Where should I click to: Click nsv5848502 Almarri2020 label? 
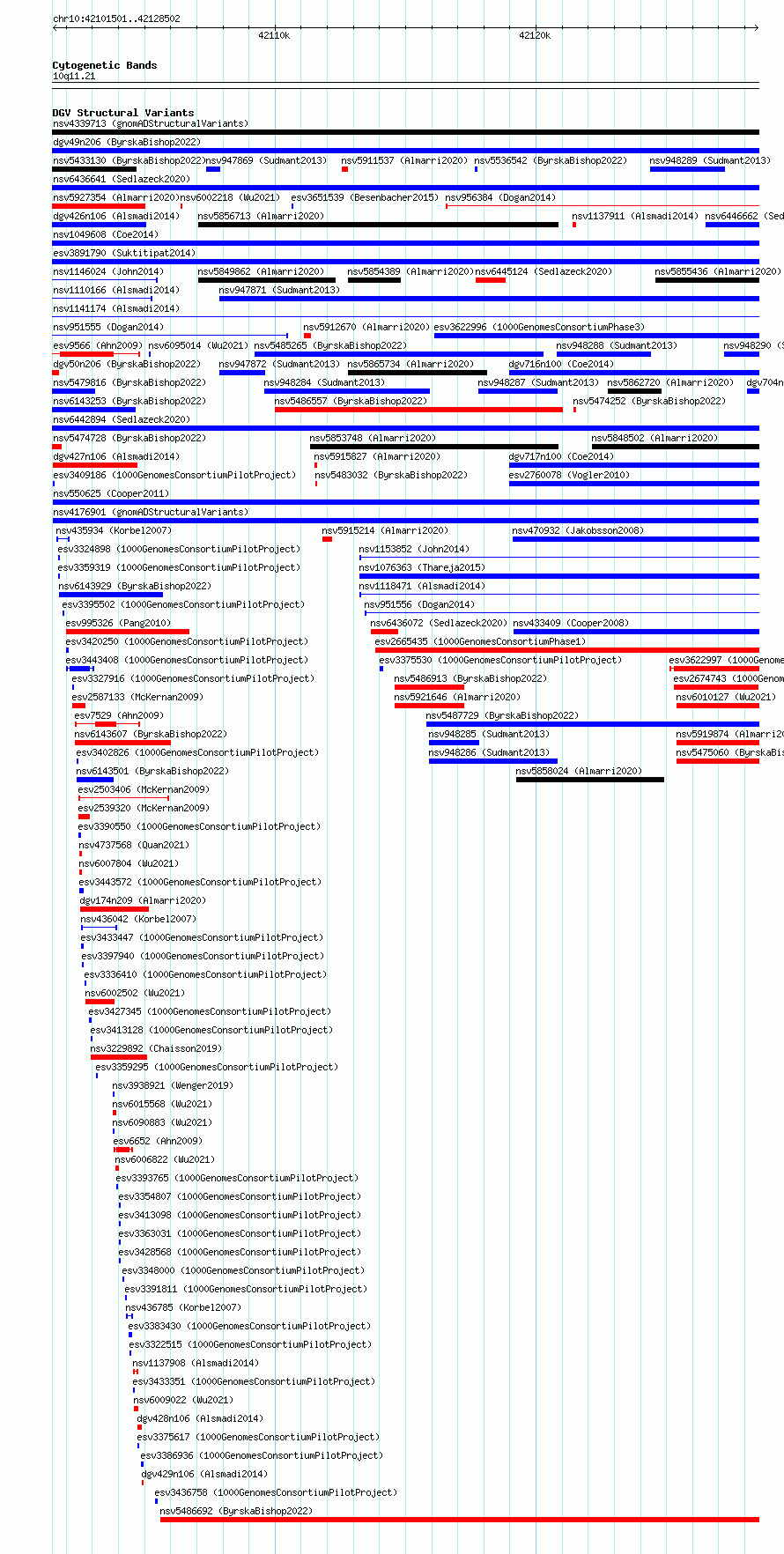(x=655, y=438)
